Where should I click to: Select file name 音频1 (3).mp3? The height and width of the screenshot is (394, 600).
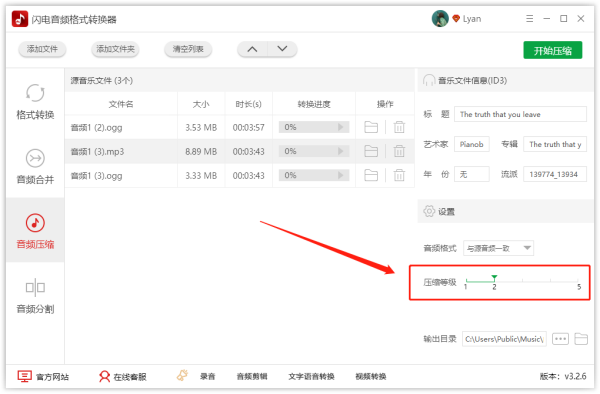[x=97, y=152]
